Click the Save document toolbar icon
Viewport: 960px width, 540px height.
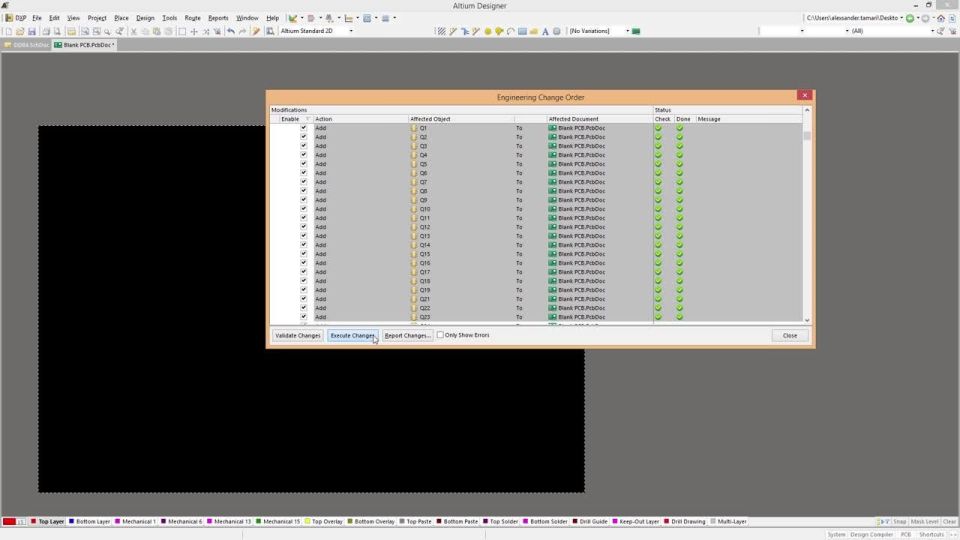(32, 31)
